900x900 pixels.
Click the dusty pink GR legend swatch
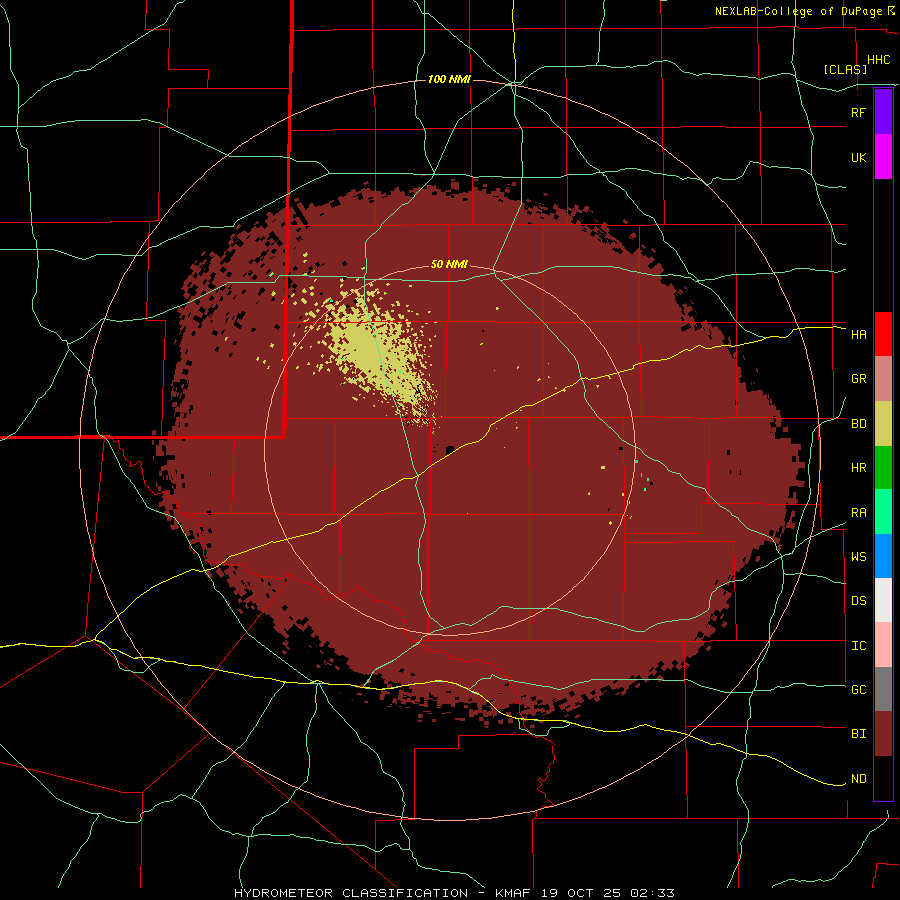(883, 378)
